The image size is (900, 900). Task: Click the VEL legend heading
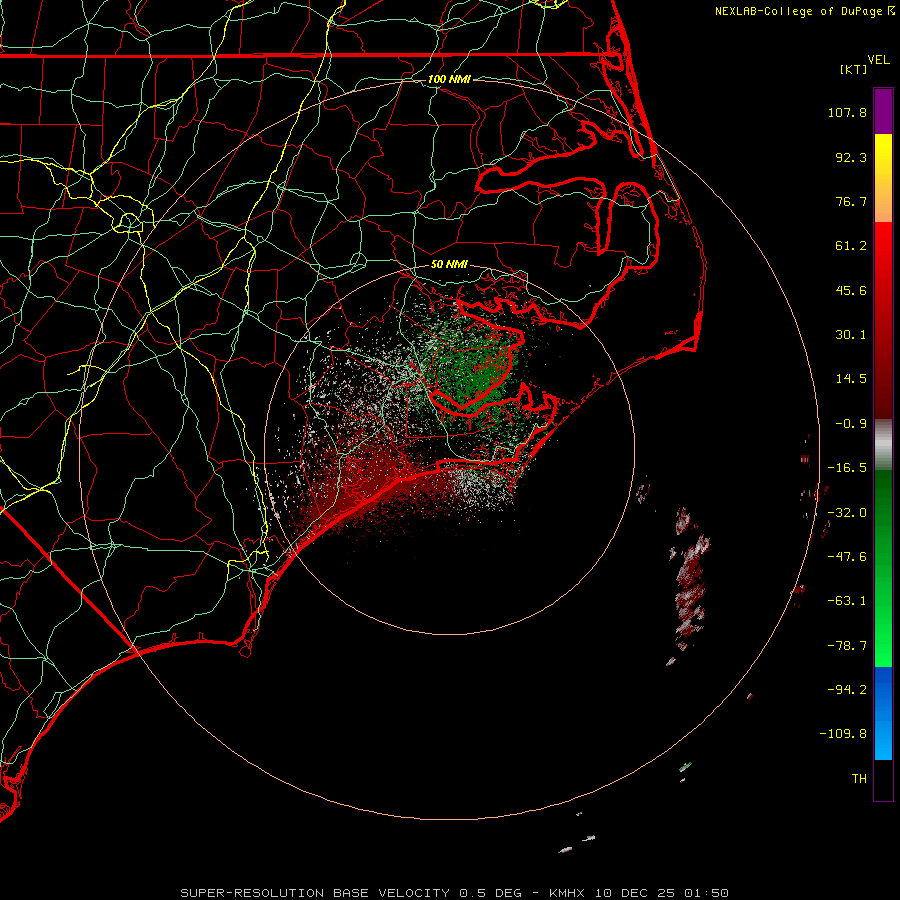(878, 60)
